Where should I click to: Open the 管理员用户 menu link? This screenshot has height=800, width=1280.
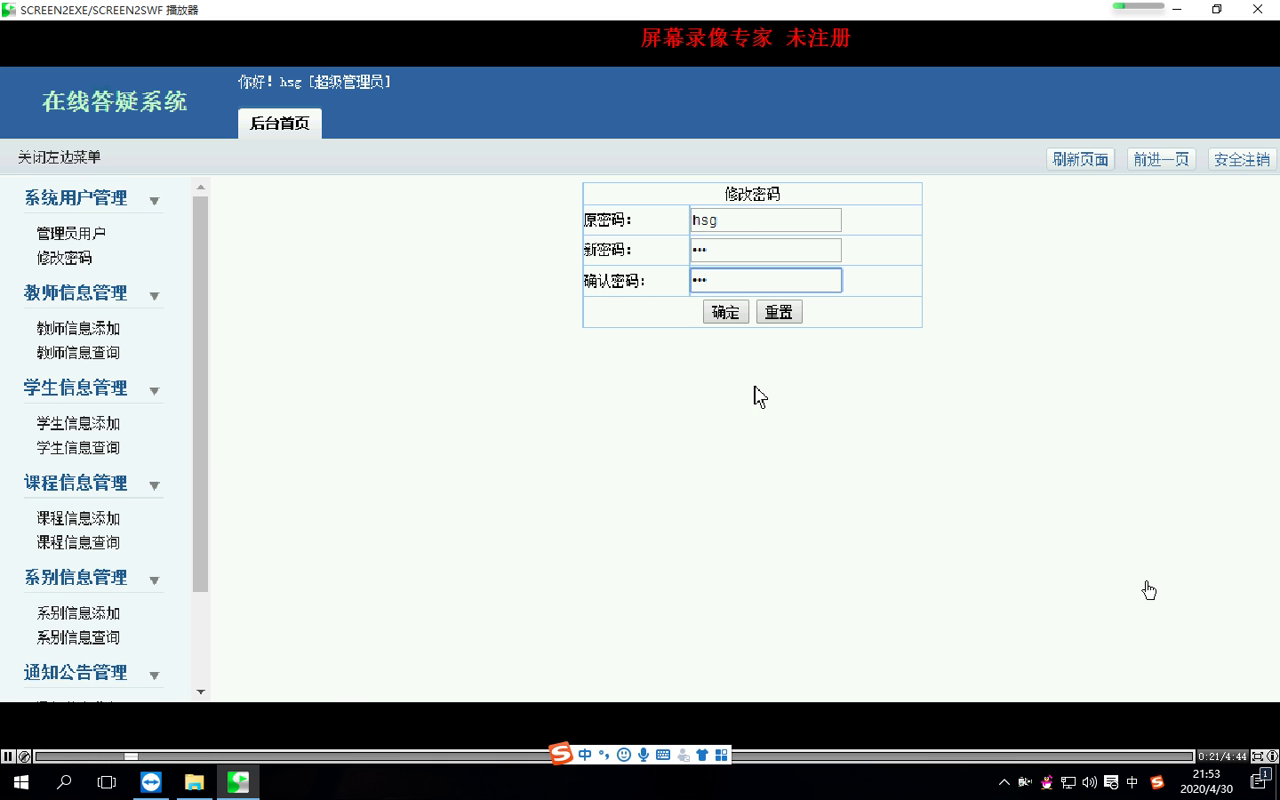point(71,233)
